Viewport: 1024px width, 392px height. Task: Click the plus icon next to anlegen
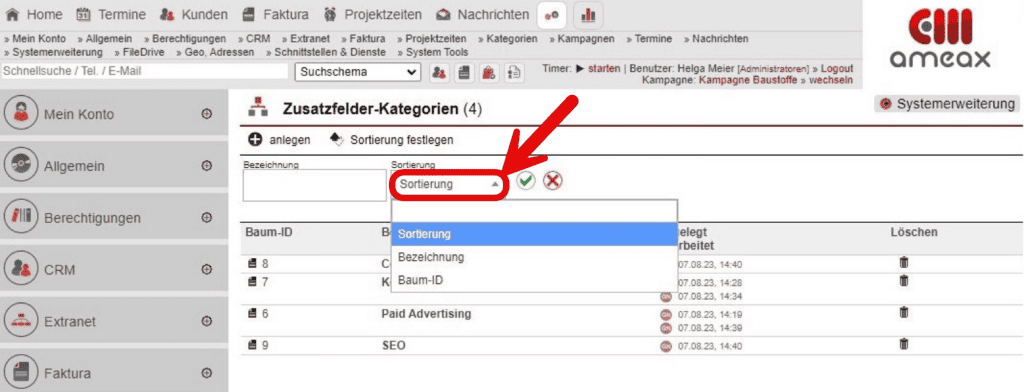coord(255,139)
